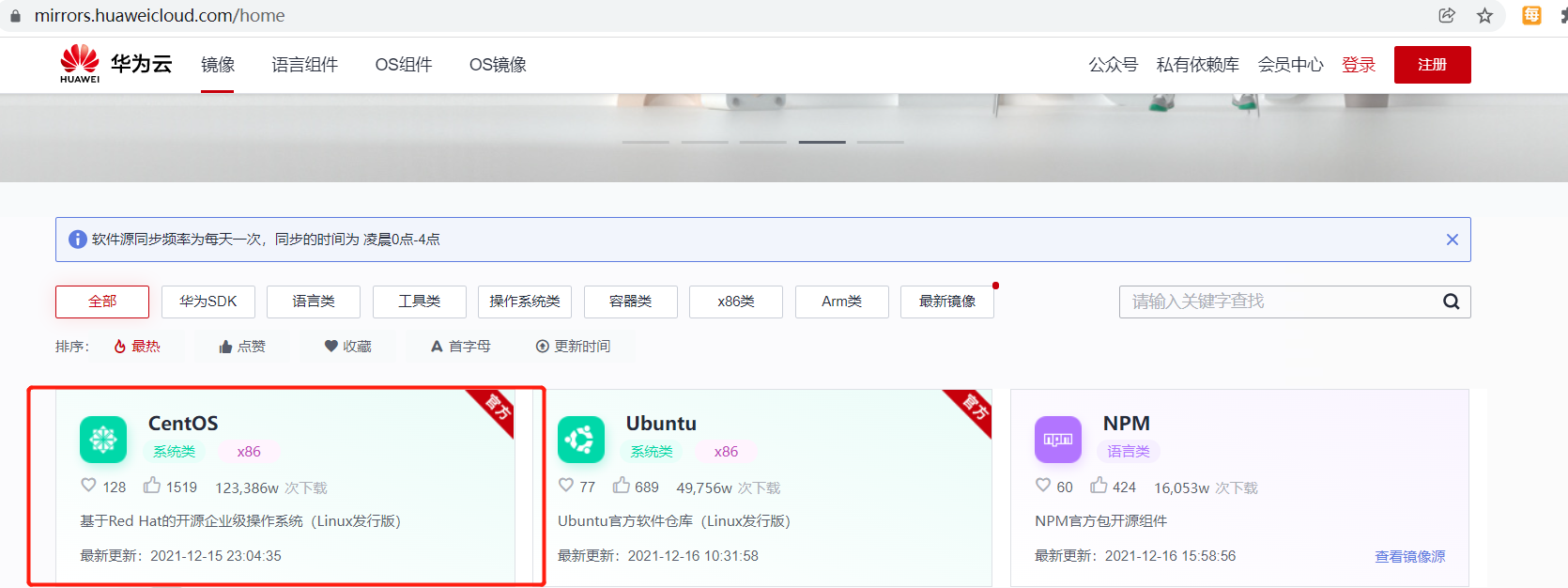Sort by 收藏 (favorites)
Image resolution: width=1568 pixels, height=588 pixels.
[347, 347]
